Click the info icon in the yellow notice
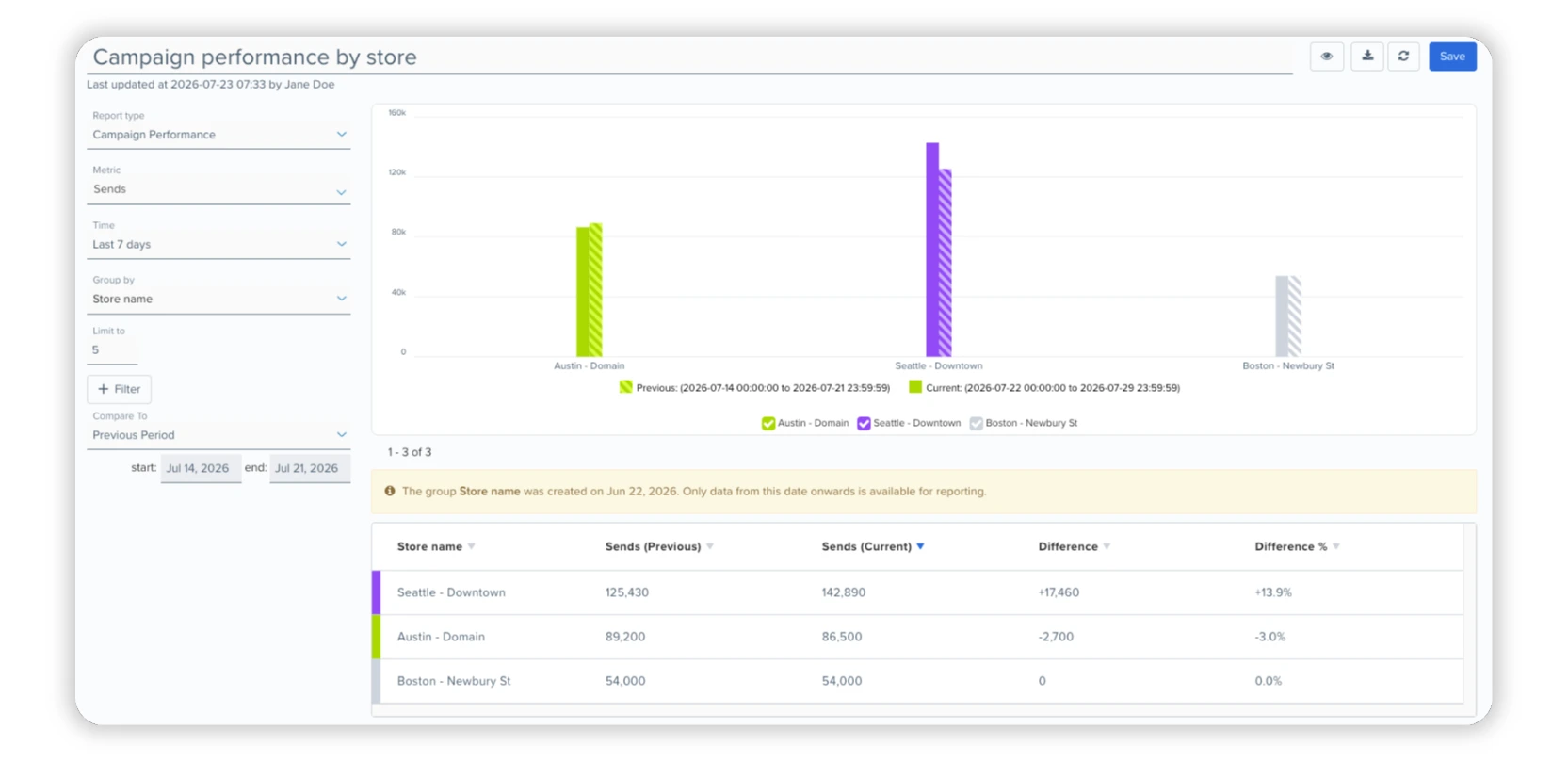1568x762 pixels. click(x=390, y=491)
